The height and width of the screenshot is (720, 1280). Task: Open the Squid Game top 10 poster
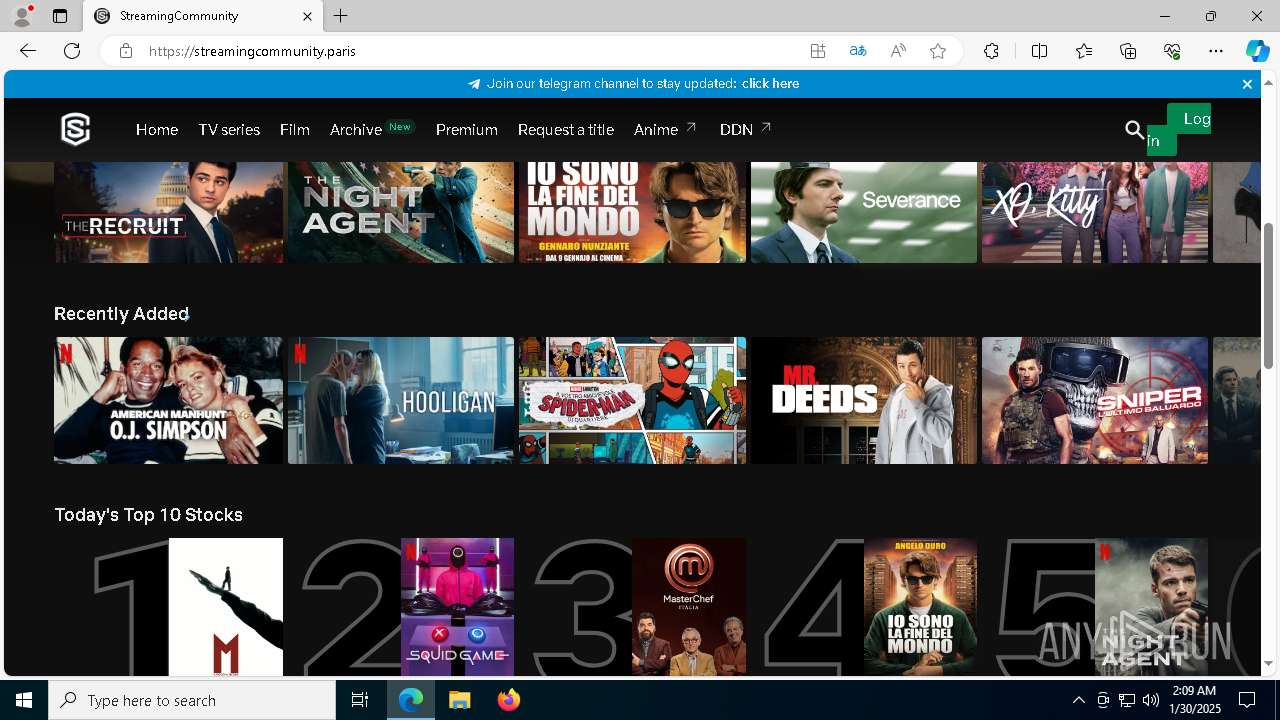[x=458, y=607]
